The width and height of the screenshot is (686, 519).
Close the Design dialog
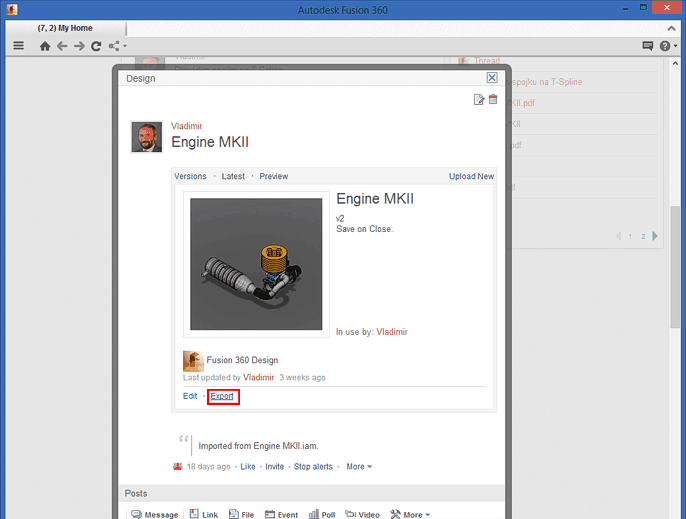(492, 78)
